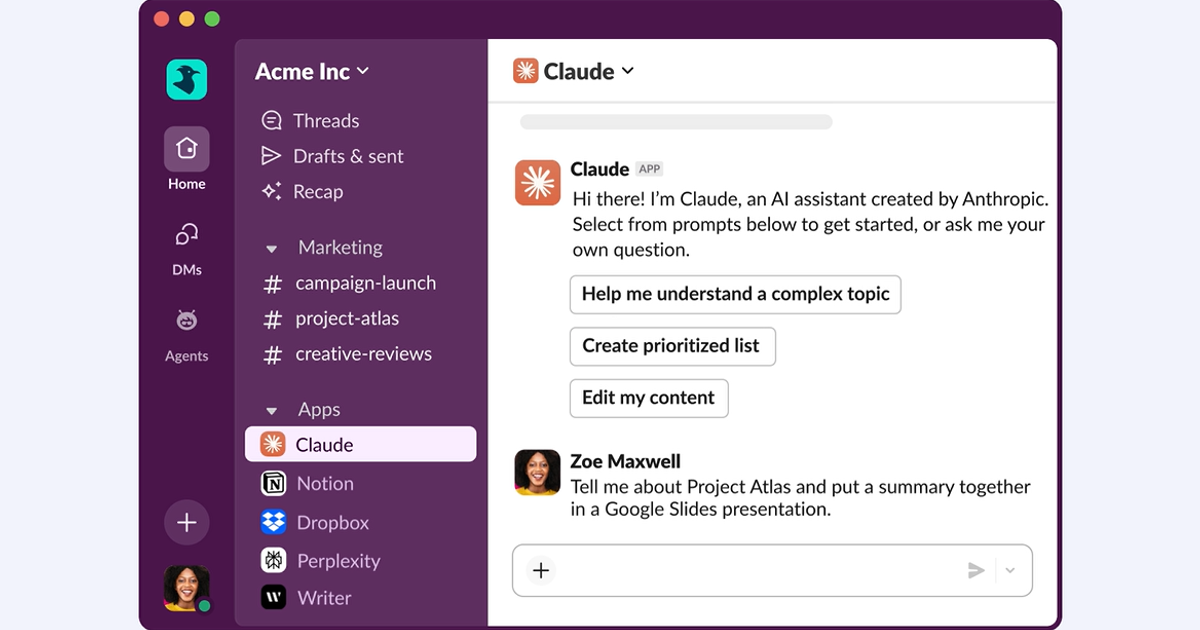Open Drafts & sent
This screenshot has height=630, width=1200.
pos(347,156)
